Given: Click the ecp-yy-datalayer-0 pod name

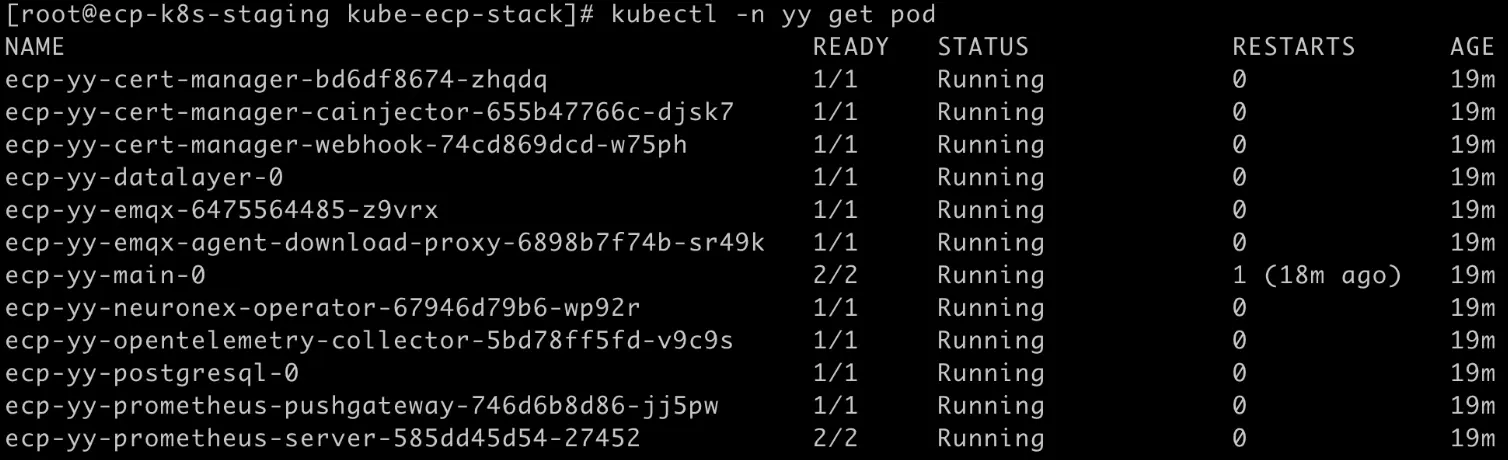Looking at the screenshot, I should pos(144,178).
